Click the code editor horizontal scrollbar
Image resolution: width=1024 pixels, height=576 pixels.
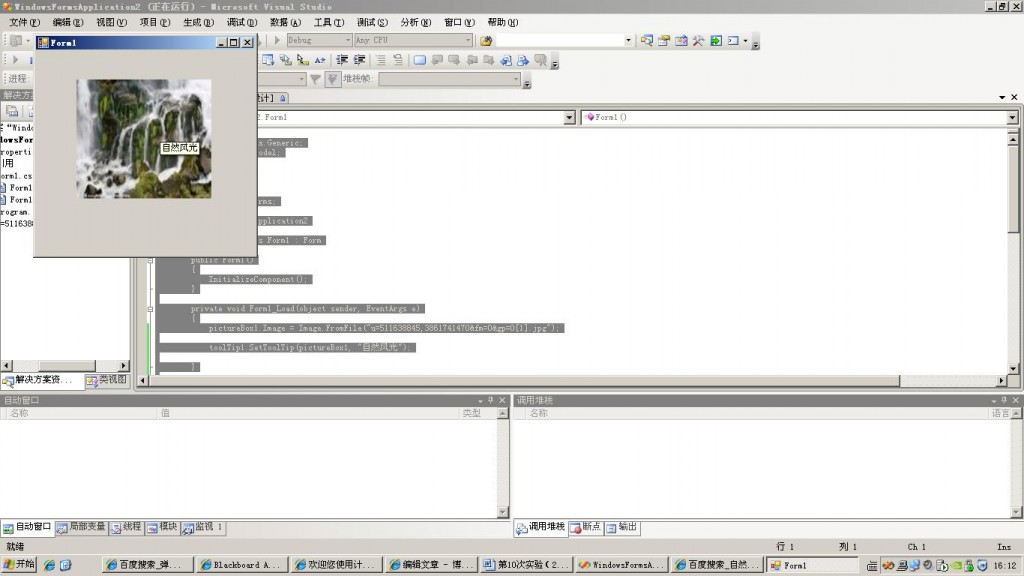pyautogui.click(x=572, y=380)
